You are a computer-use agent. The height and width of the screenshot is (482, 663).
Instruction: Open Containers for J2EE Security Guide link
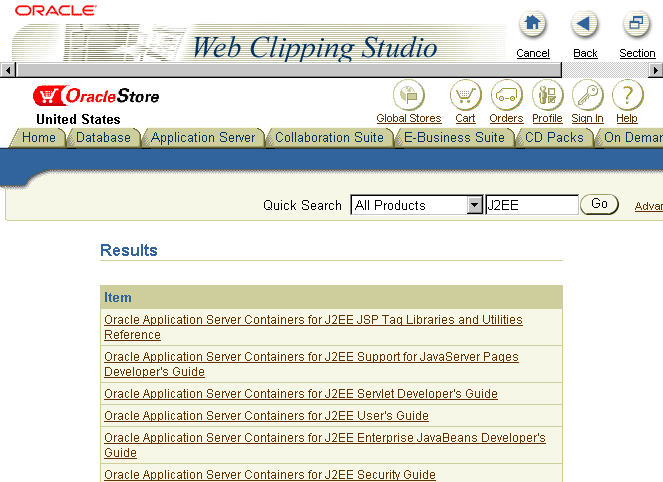270,474
